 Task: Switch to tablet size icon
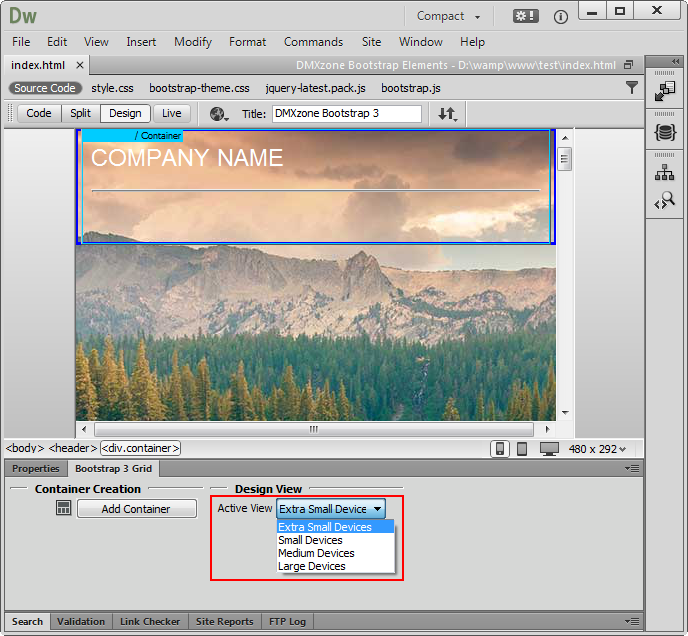coord(522,449)
